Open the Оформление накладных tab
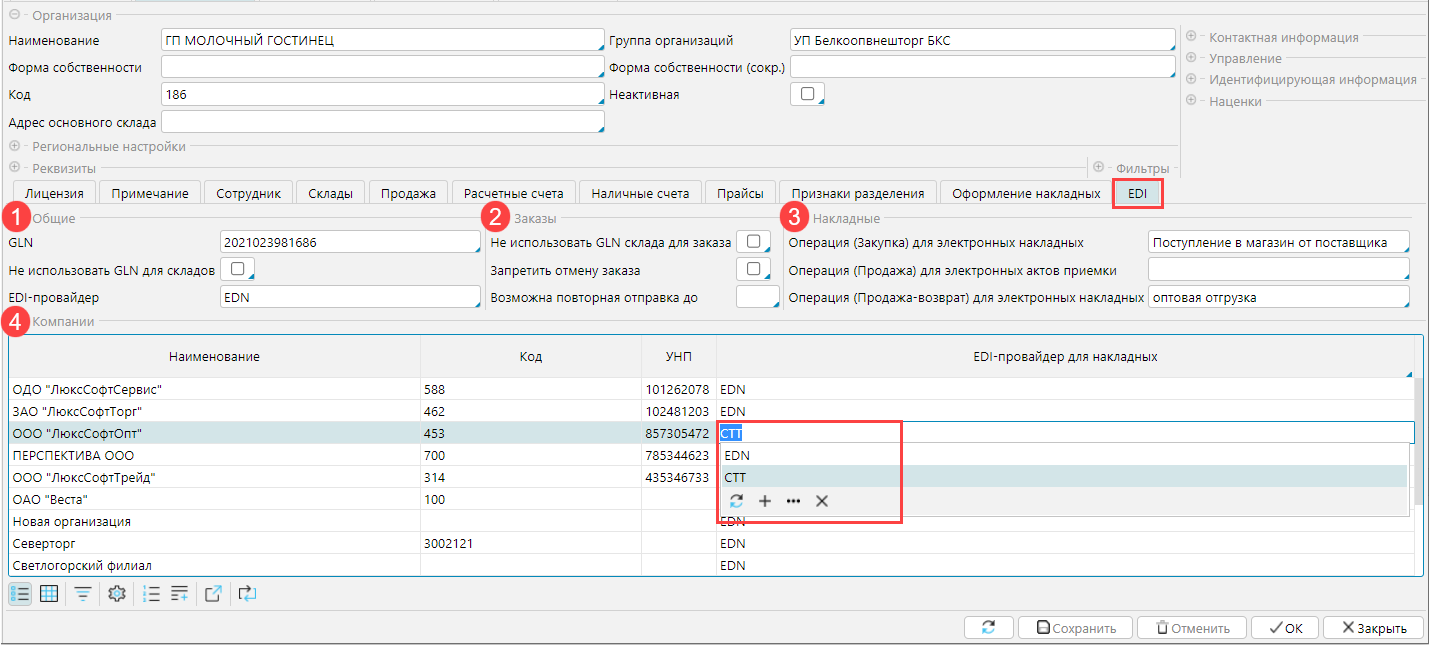Viewport: 1429px width, 645px height. 1026,193
